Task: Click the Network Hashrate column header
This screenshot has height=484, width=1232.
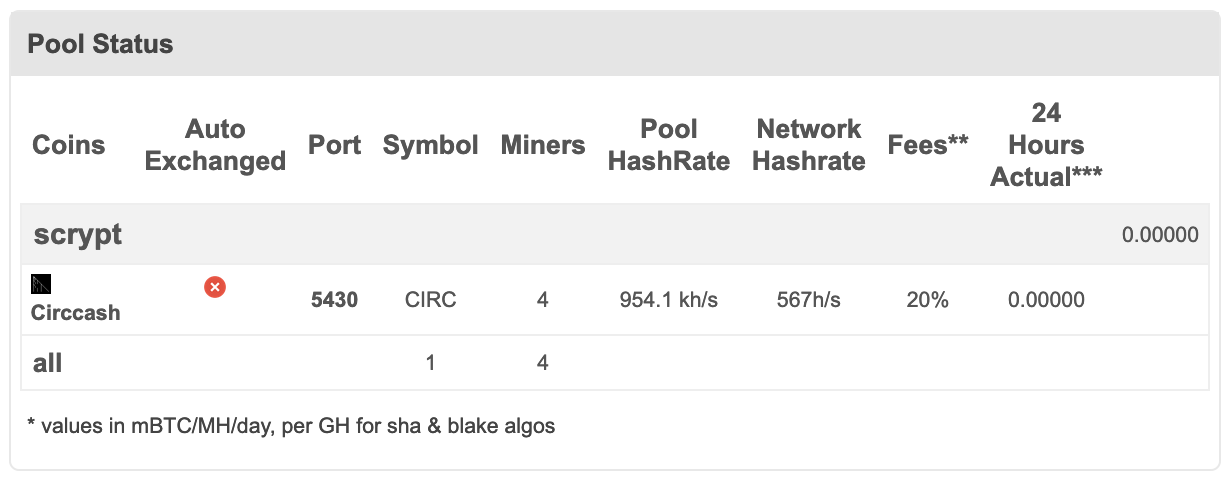Action: point(809,145)
